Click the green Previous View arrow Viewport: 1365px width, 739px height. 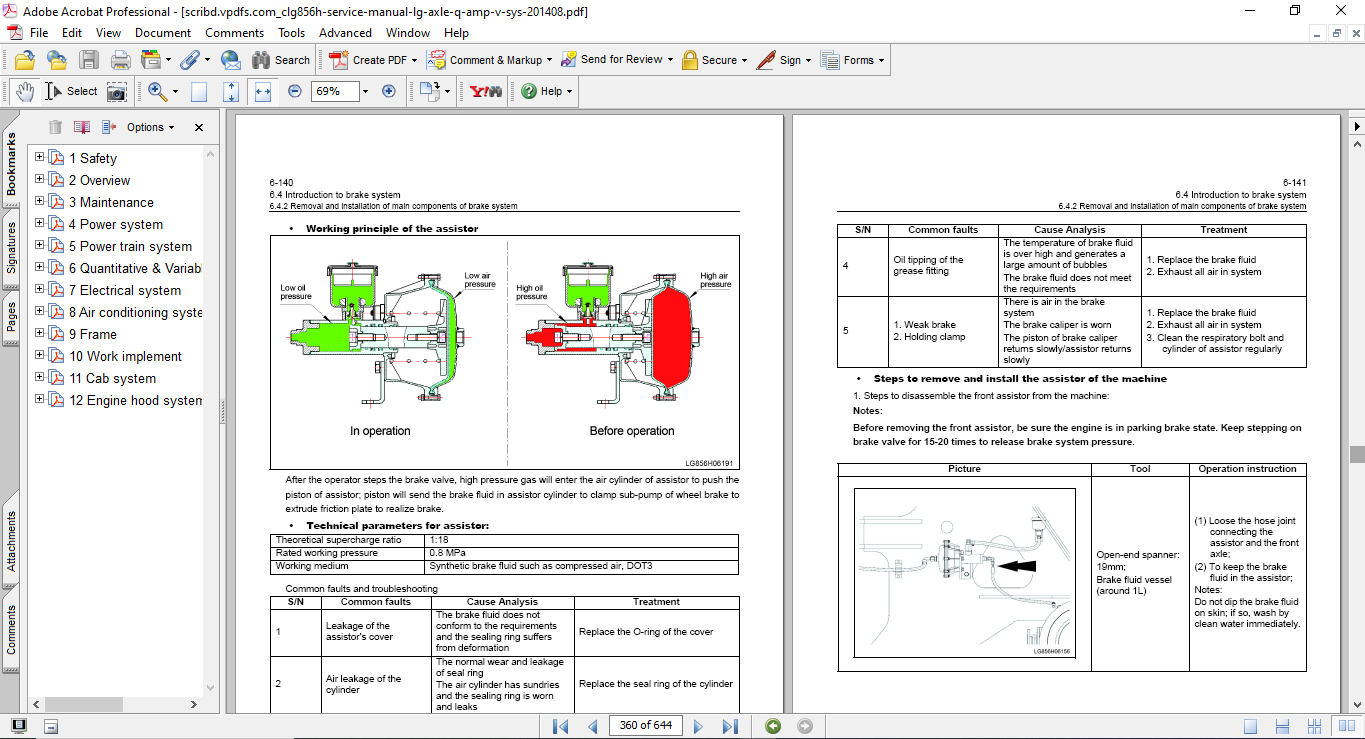click(x=773, y=726)
